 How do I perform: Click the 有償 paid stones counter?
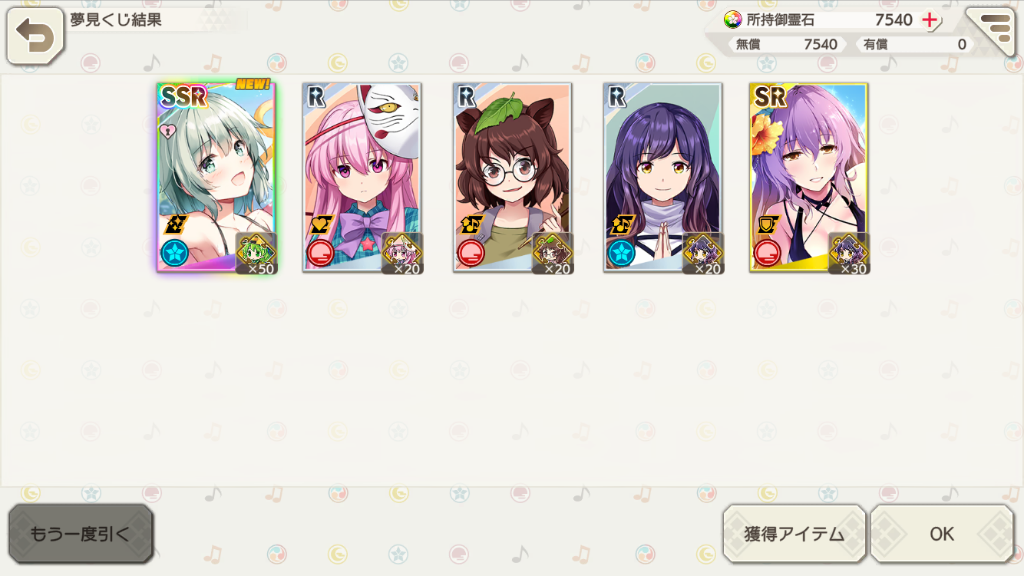pos(914,44)
